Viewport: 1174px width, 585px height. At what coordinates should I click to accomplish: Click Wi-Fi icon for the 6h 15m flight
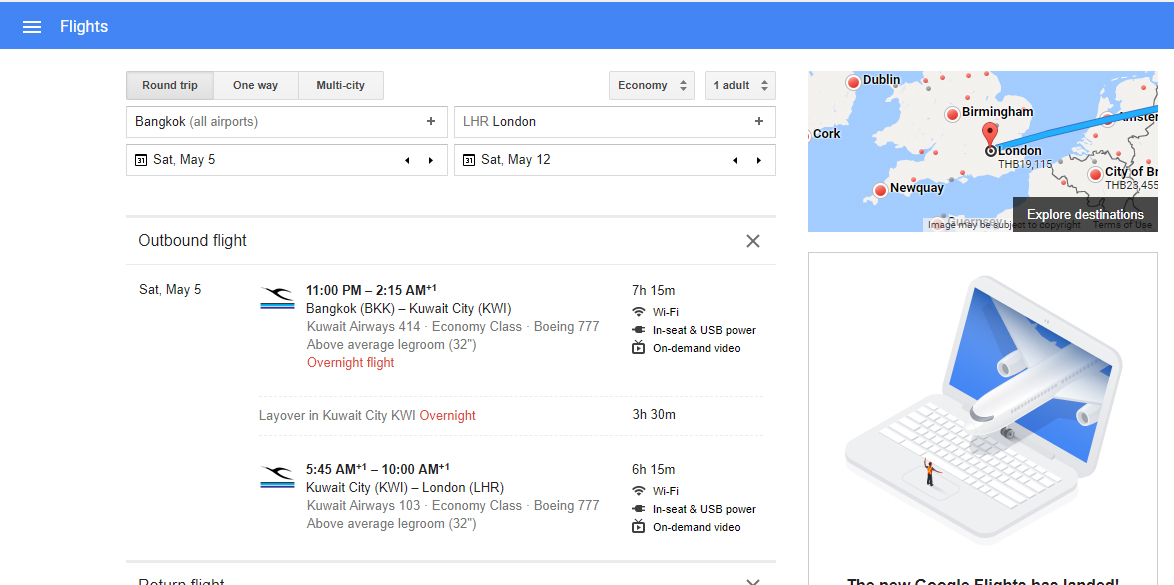(639, 491)
